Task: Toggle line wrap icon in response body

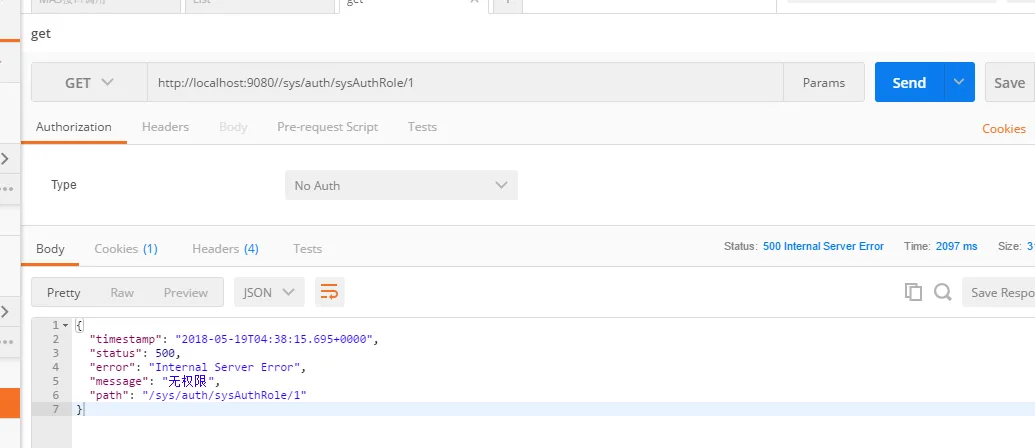Action: coord(329,292)
